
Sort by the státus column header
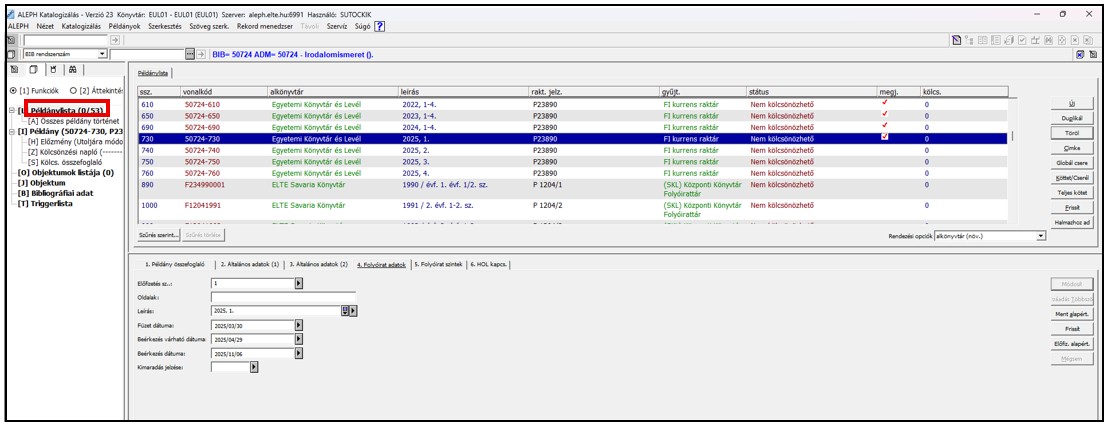pyautogui.click(x=811, y=92)
